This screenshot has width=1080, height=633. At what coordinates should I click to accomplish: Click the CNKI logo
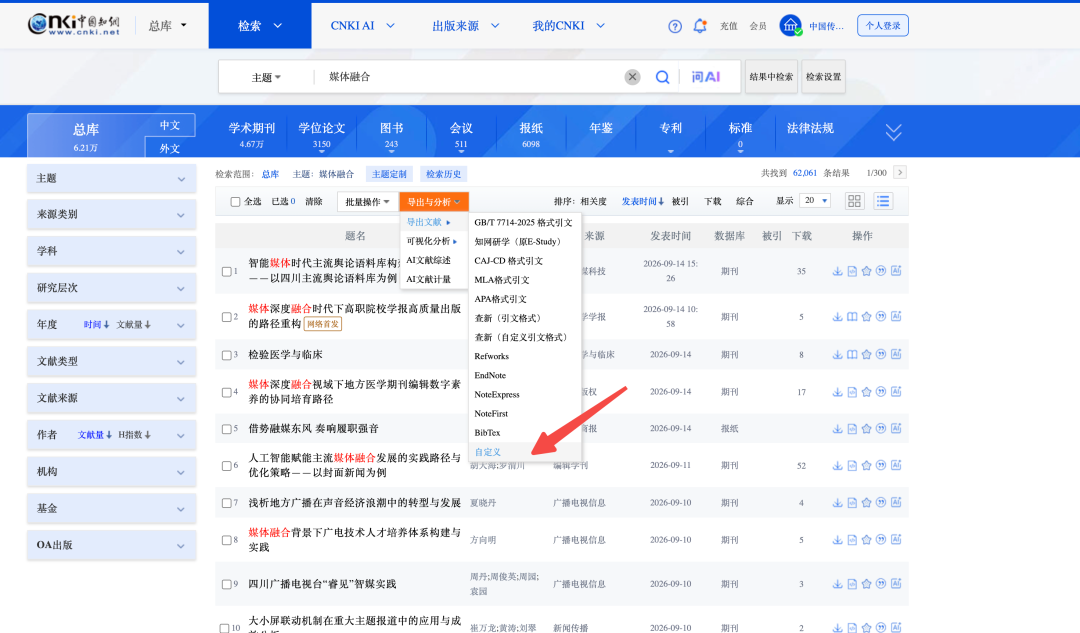pos(74,25)
